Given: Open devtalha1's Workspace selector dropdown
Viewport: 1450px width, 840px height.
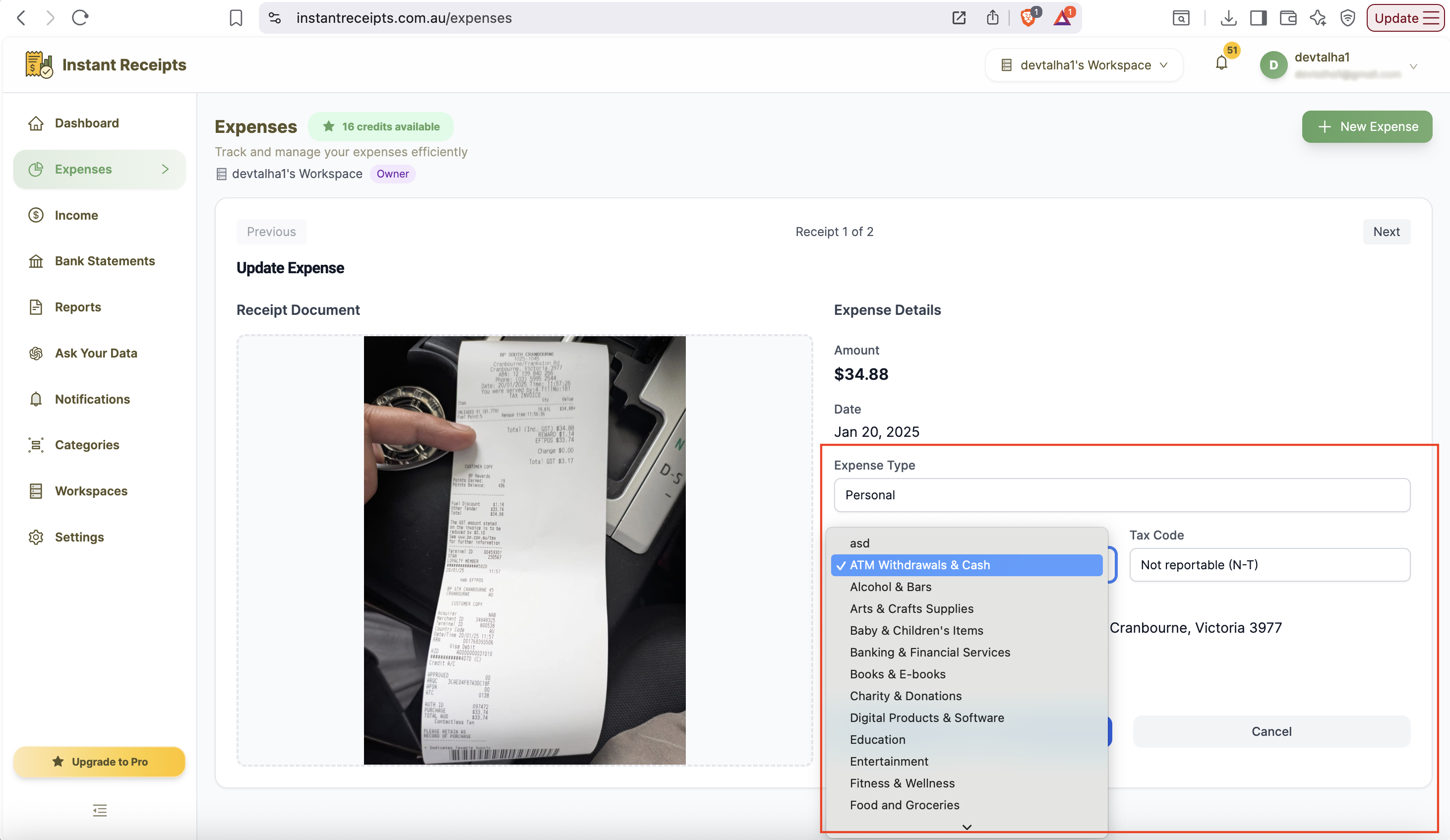Looking at the screenshot, I should tap(1084, 65).
